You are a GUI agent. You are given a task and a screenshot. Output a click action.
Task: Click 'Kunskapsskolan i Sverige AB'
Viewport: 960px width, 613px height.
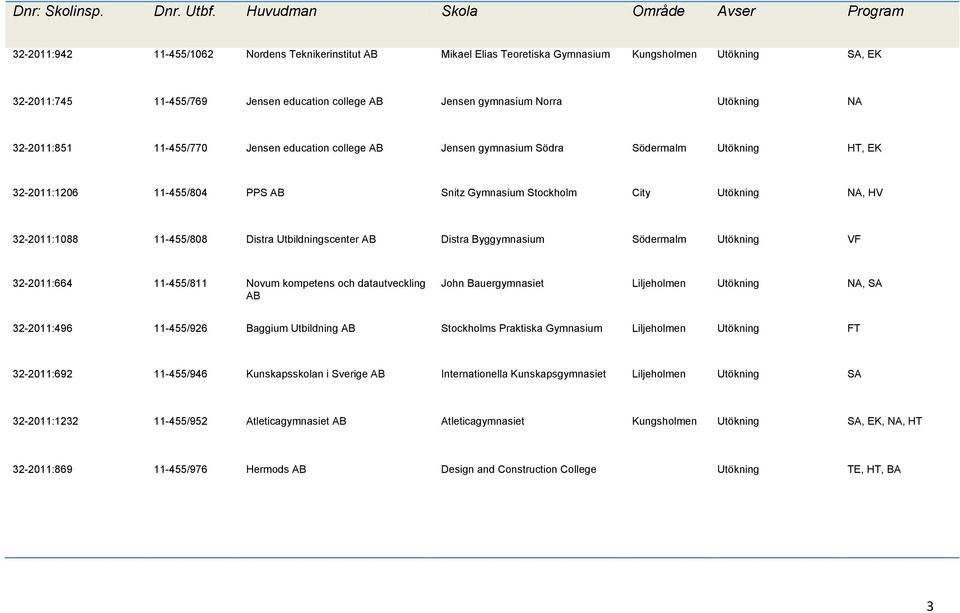[x=315, y=374]
